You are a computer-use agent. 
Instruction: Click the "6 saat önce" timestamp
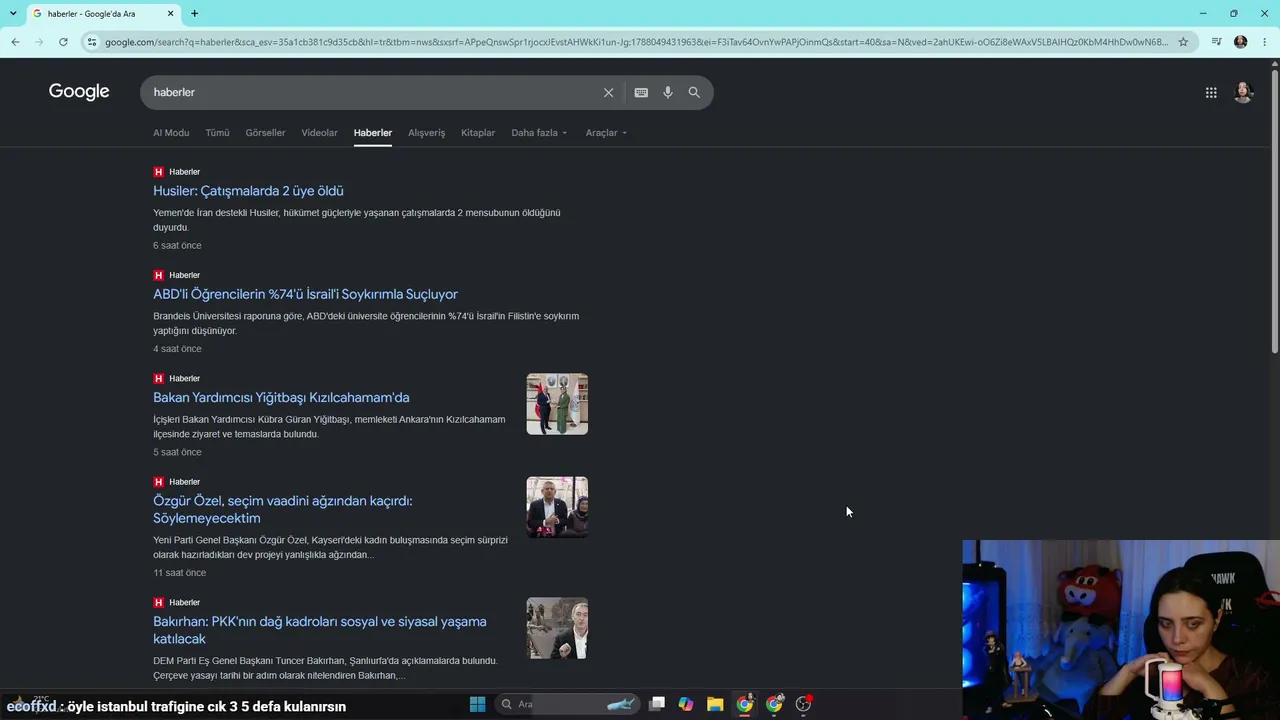(x=177, y=246)
